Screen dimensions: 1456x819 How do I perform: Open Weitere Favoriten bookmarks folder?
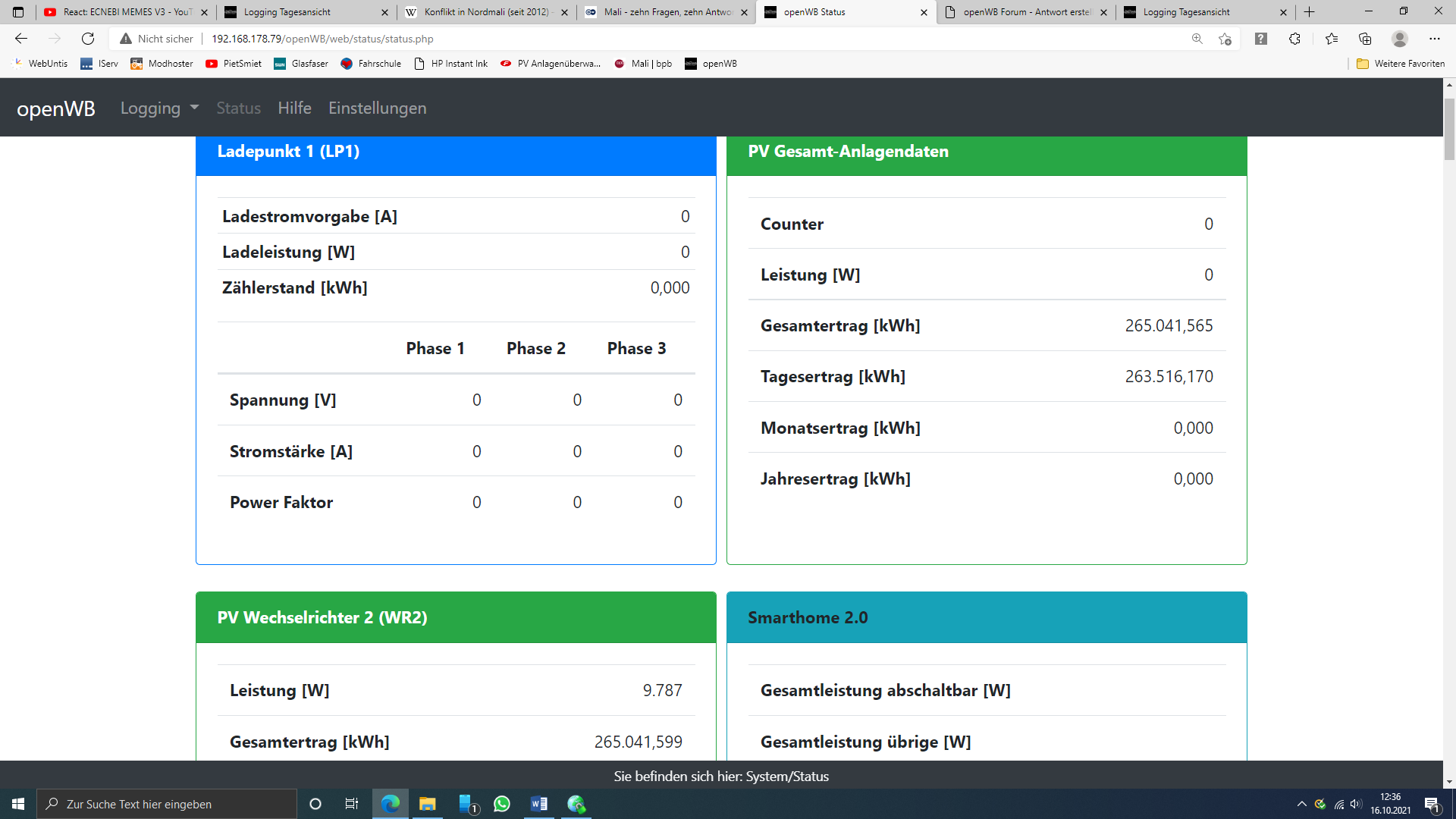(1401, 64)
